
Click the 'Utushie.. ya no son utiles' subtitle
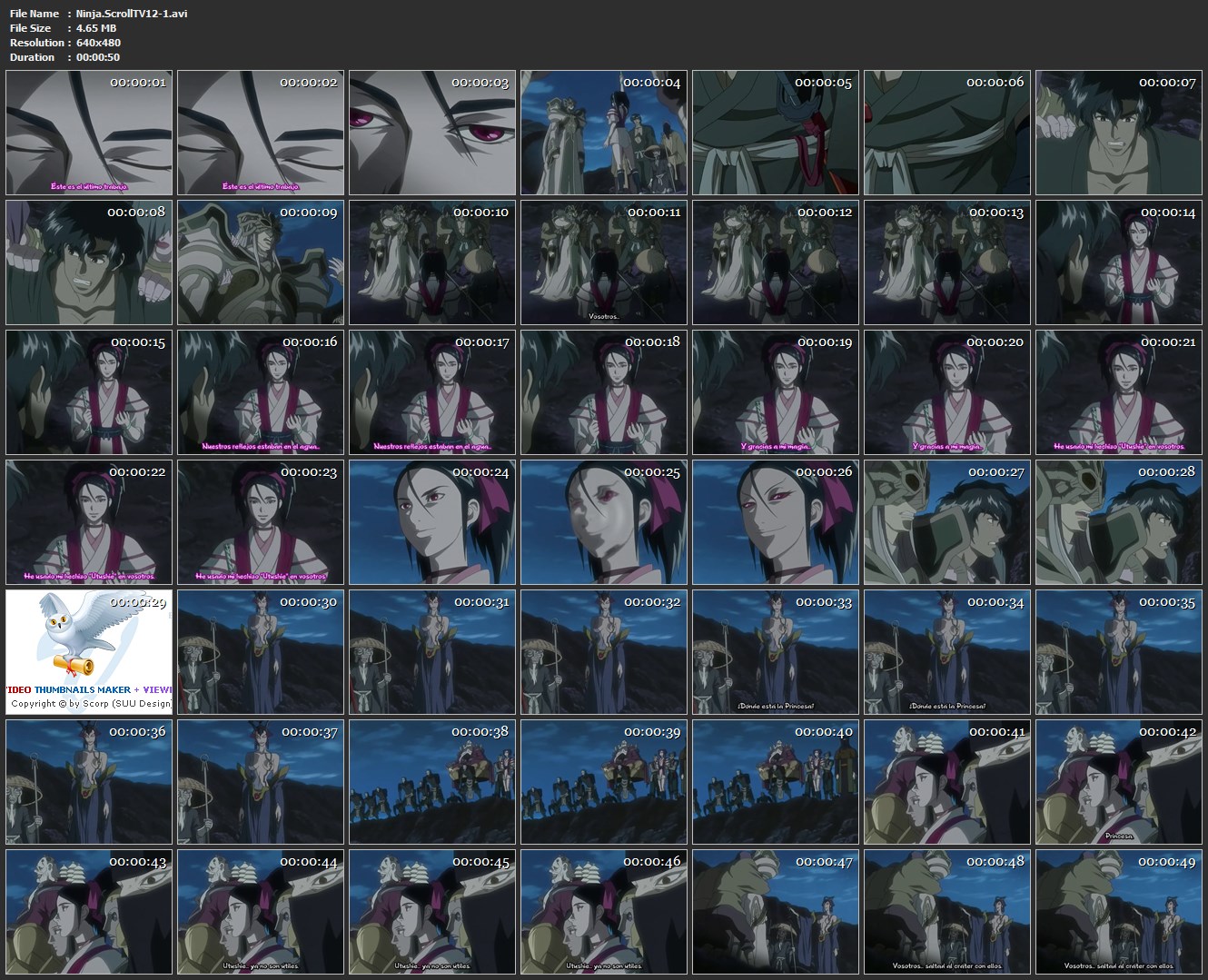pyautogui.click(x=260, y=964)
